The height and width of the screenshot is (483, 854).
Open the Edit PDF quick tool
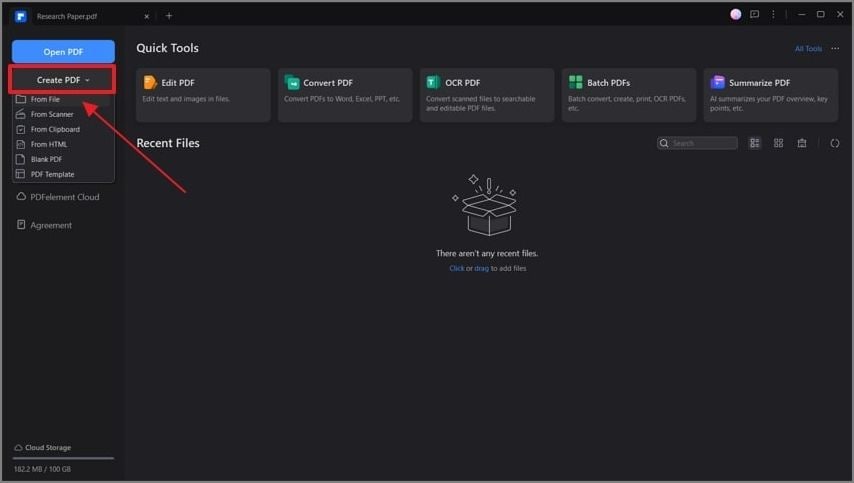(203, 95)
